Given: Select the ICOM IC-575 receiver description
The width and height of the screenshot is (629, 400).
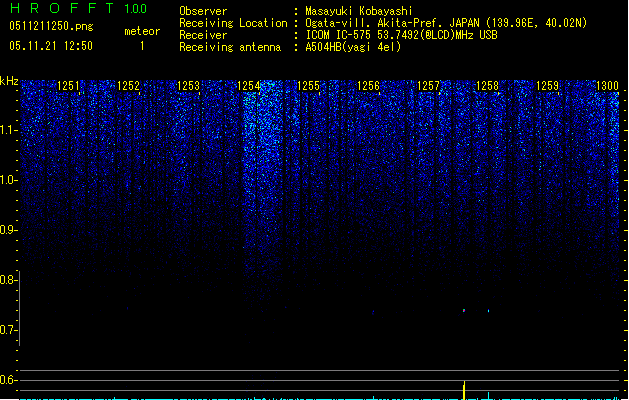Looking at the screenshot, I should click(401, 35).
